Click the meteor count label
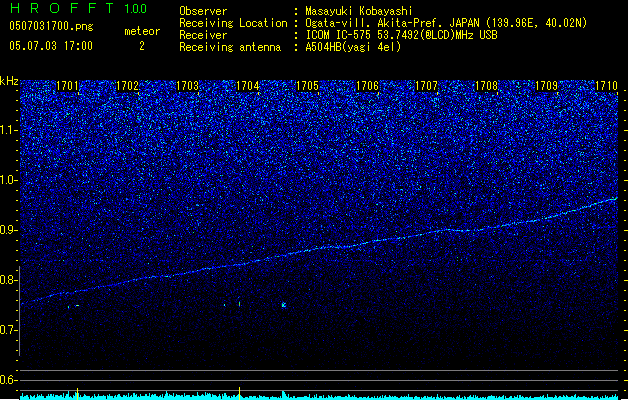The width and height of the screenshot is (629, 400). (142, 31)
